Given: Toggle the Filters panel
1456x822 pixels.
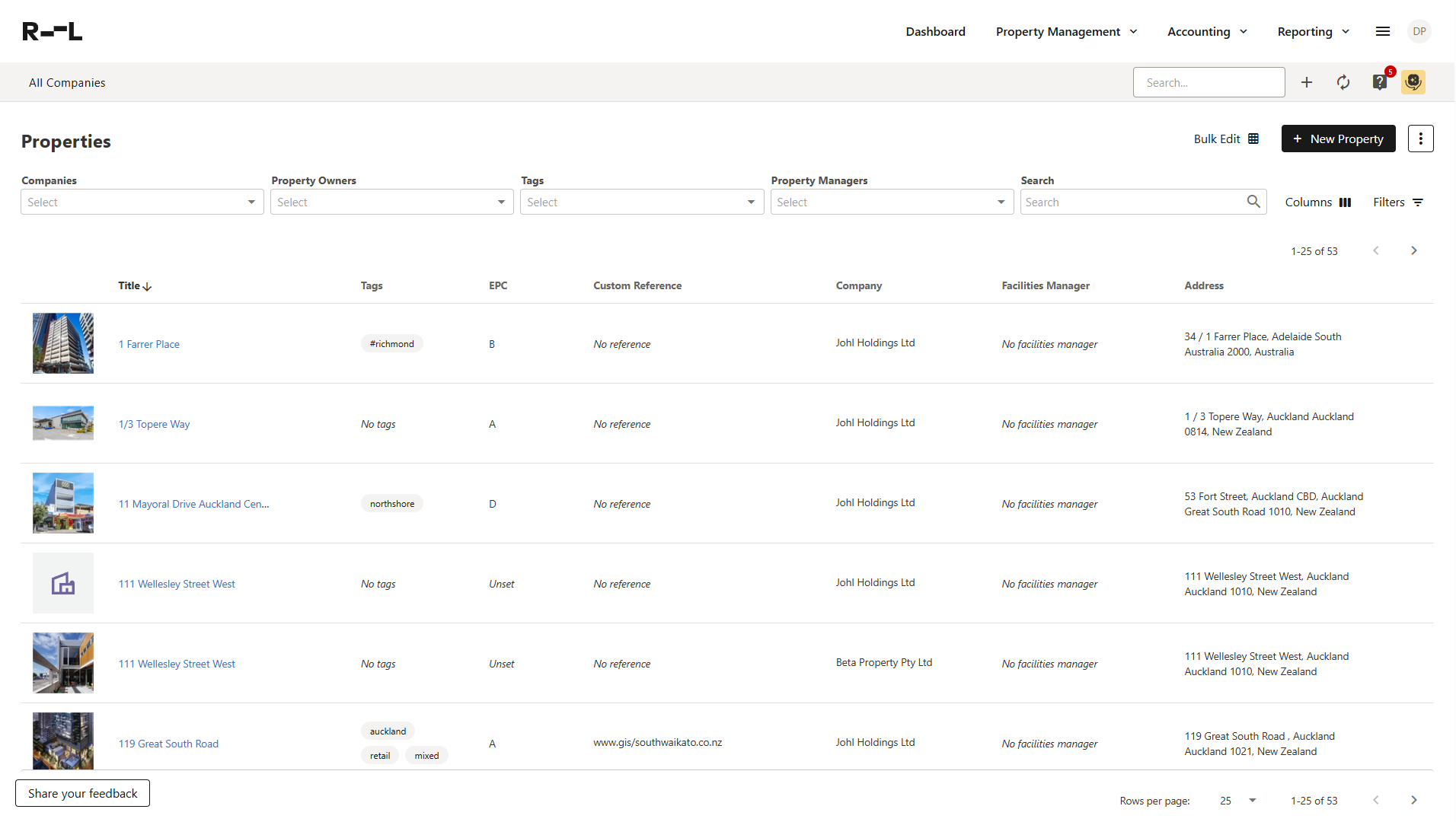Looking at the screenshot, I should point(1398,202).
